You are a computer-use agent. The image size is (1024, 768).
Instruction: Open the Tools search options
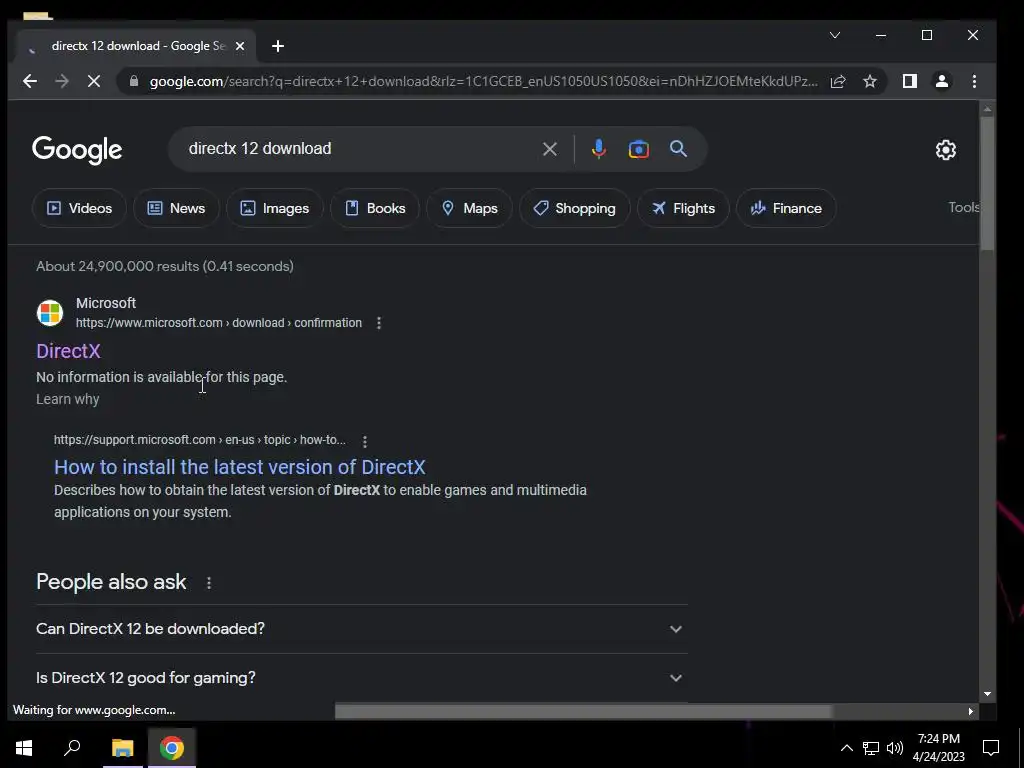coord(963,207)
